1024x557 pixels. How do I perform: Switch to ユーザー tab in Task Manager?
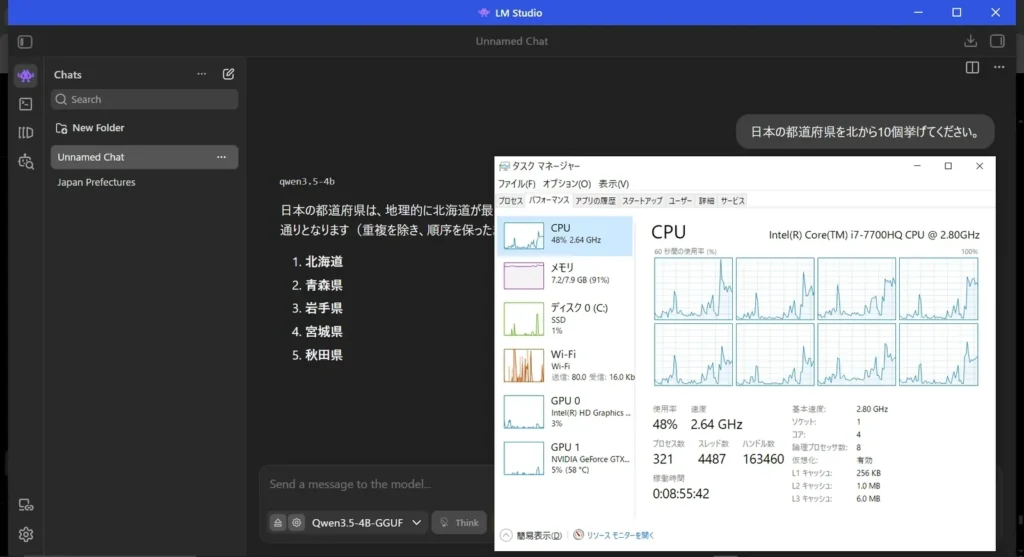pyautogui.click(x=680, y=201)
